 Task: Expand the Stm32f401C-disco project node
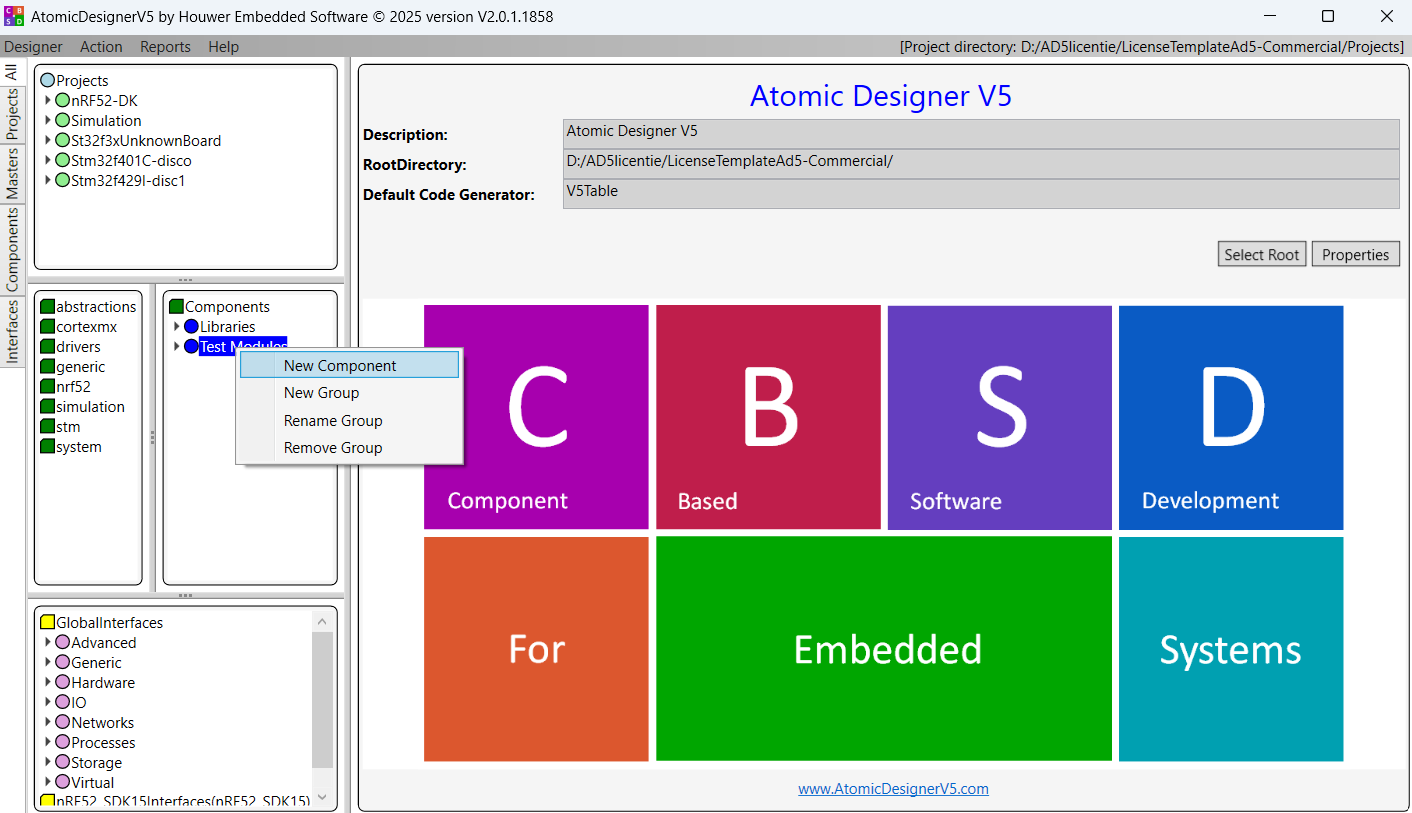48,161
